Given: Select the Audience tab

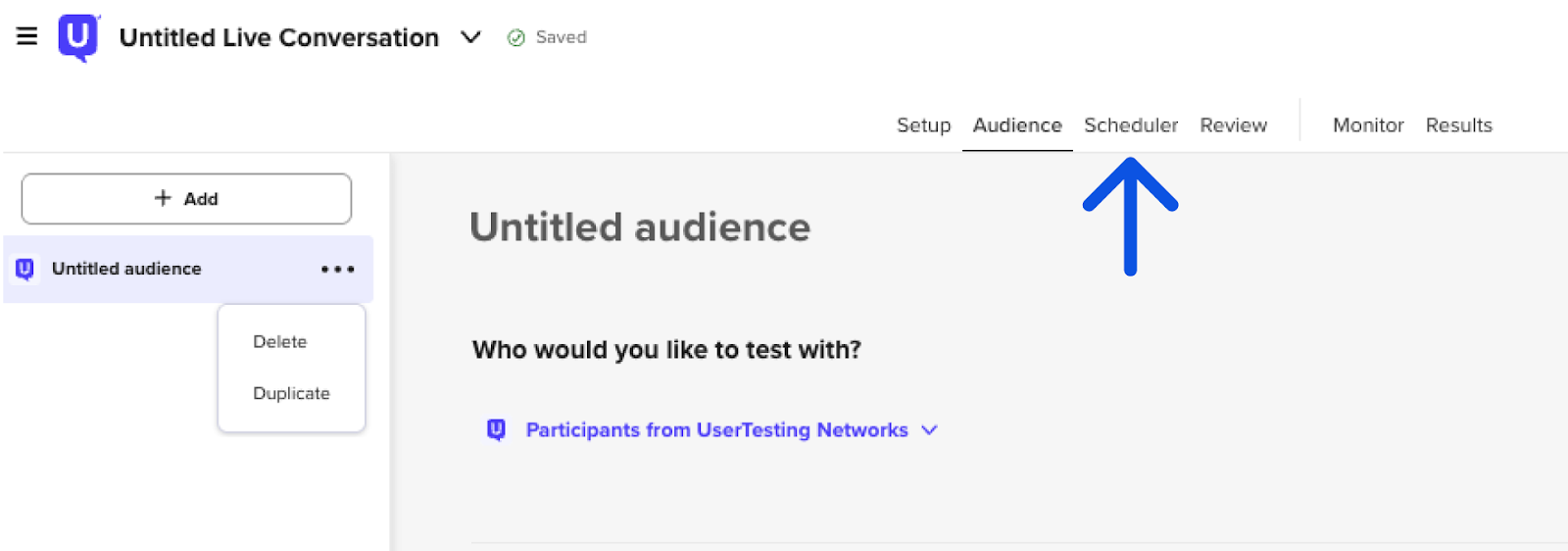Looking at the screenshot, I should pos(1016,125).
